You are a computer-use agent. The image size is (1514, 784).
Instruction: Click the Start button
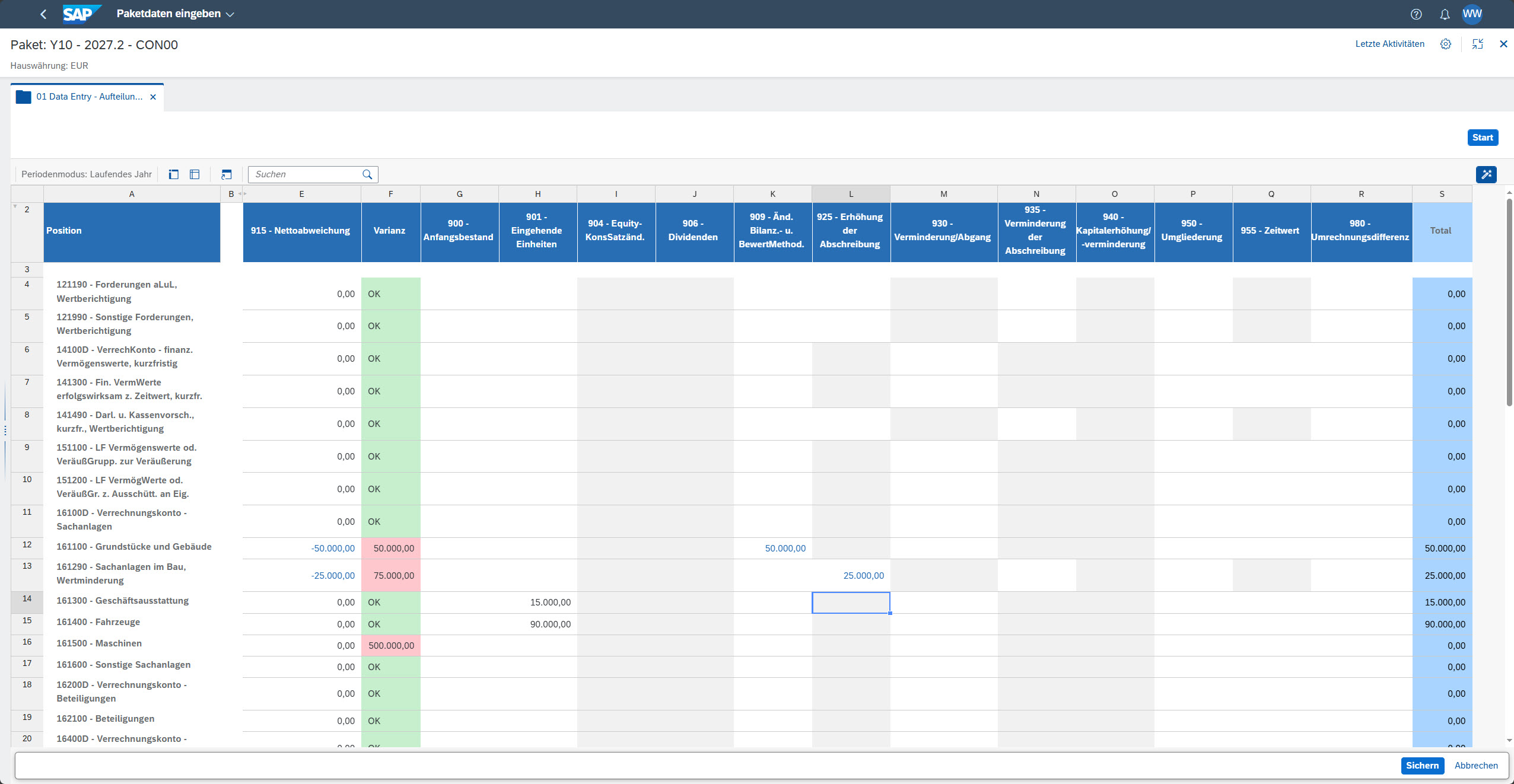1482,138
